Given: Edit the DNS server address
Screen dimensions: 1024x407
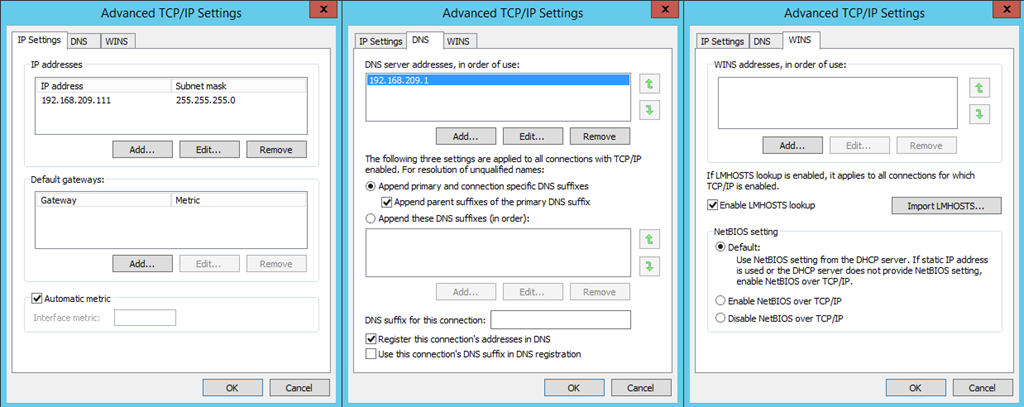Looking at the screenshot, I should click(533, 137).
